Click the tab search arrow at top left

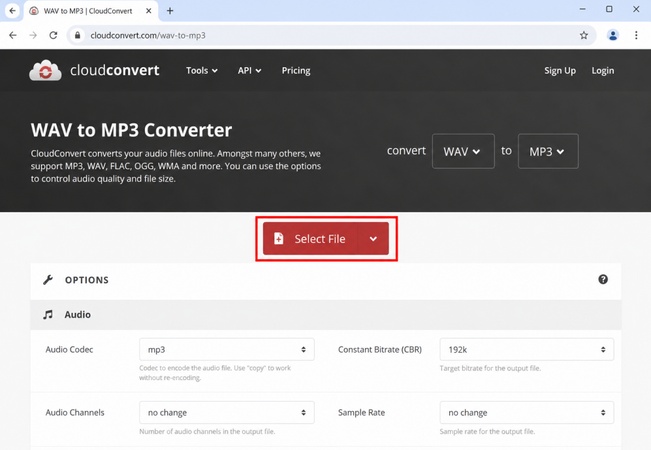12,10
